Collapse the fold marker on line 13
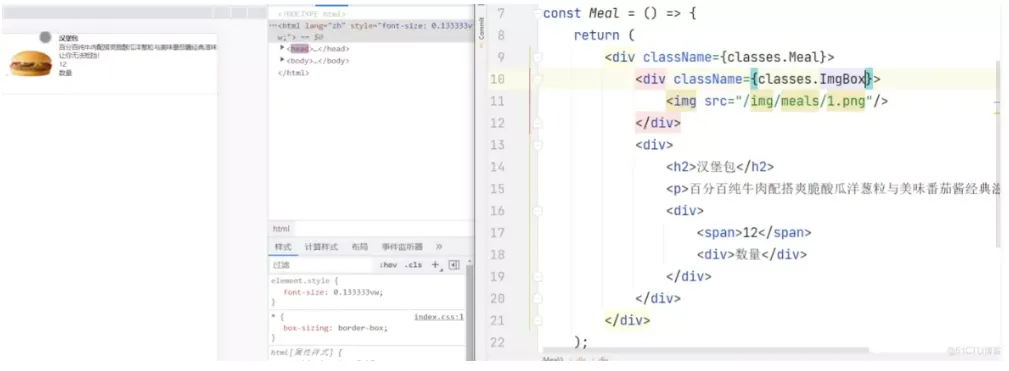1009x371 pixels. pos(538,145)
